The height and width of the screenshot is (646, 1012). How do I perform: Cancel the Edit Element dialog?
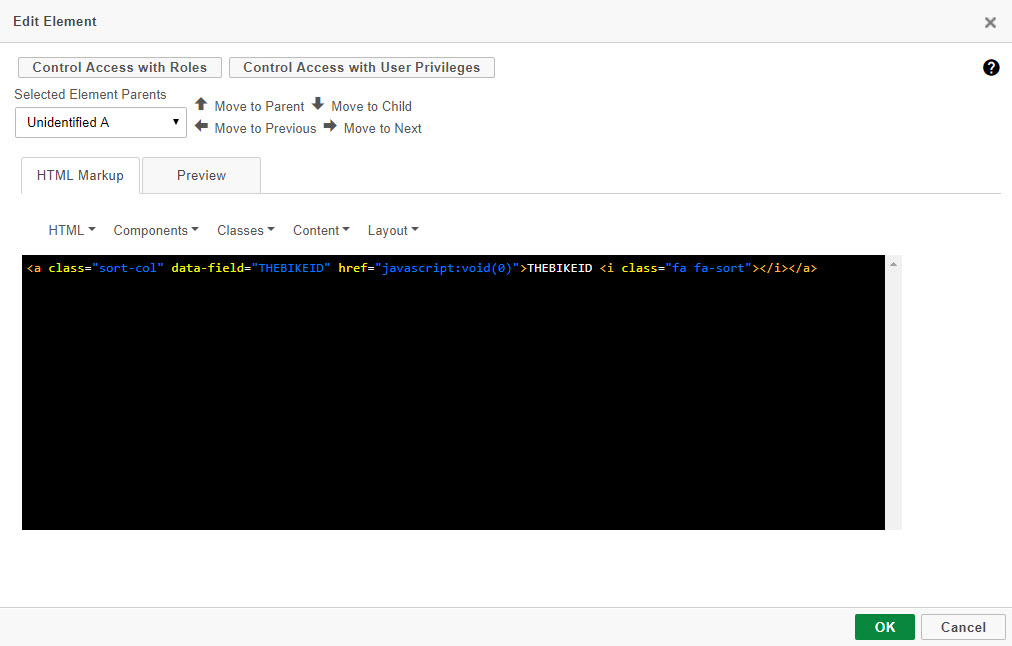click(x=963, y=627)
